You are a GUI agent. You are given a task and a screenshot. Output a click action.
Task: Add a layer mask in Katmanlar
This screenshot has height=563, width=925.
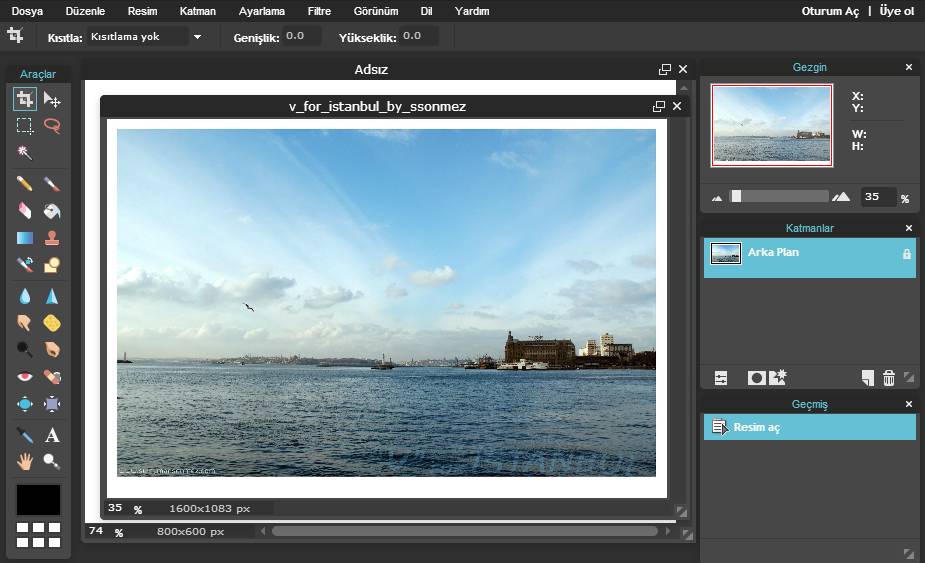[x=756, y=378]
